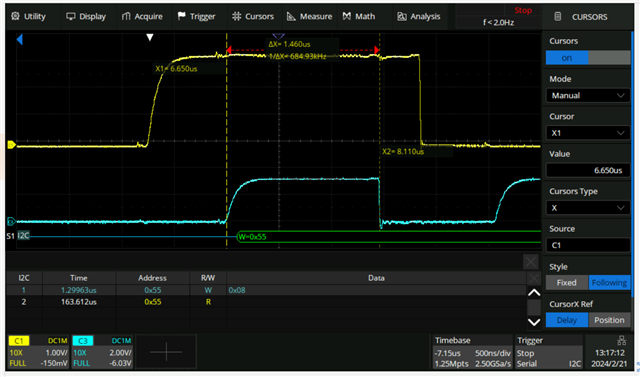This screenshot has width=640, height=377.
Task: Toggle the Cursors on switch
Action: coord(588,58)
